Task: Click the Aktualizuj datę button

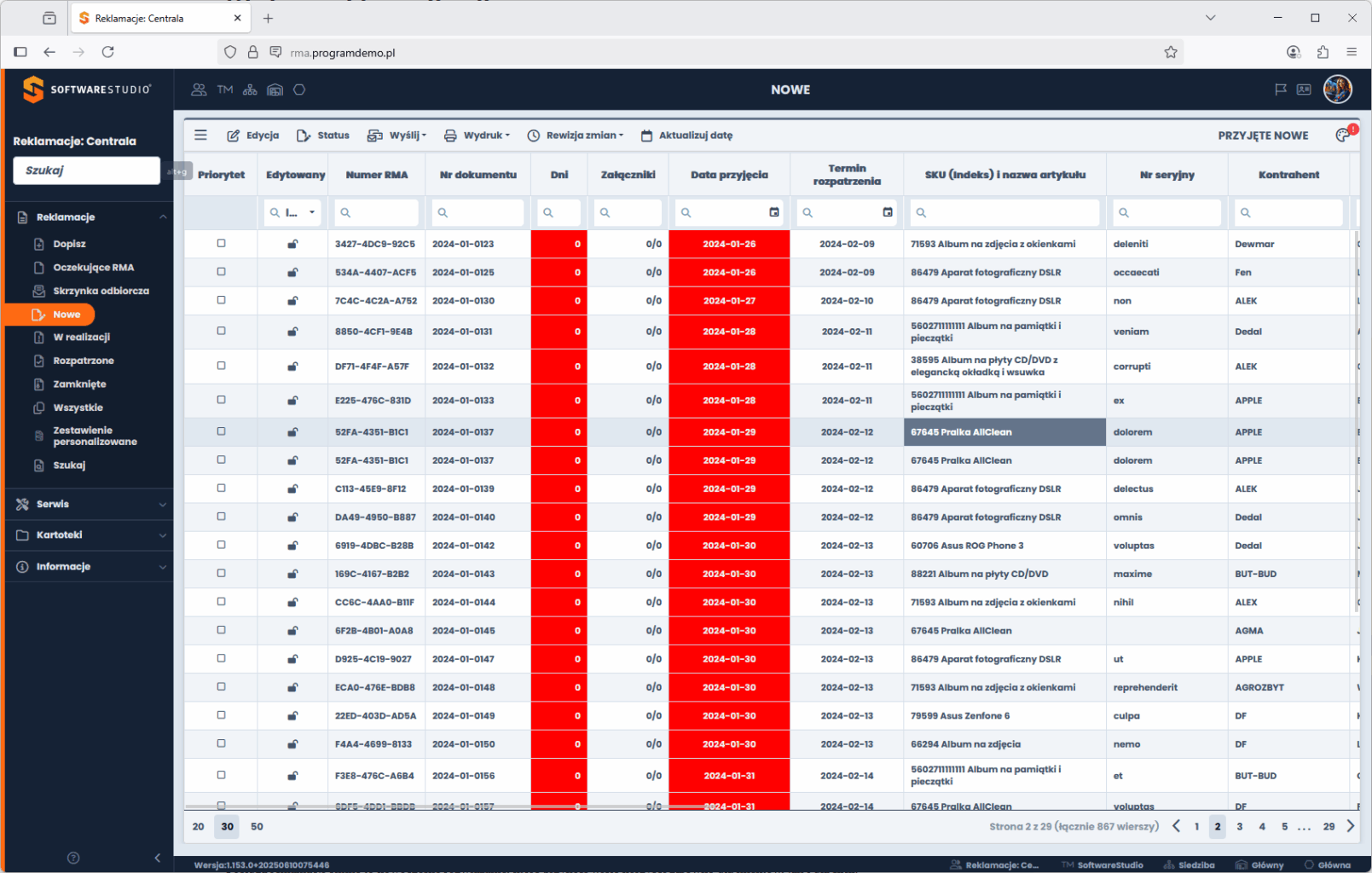Action: [686, 136]
